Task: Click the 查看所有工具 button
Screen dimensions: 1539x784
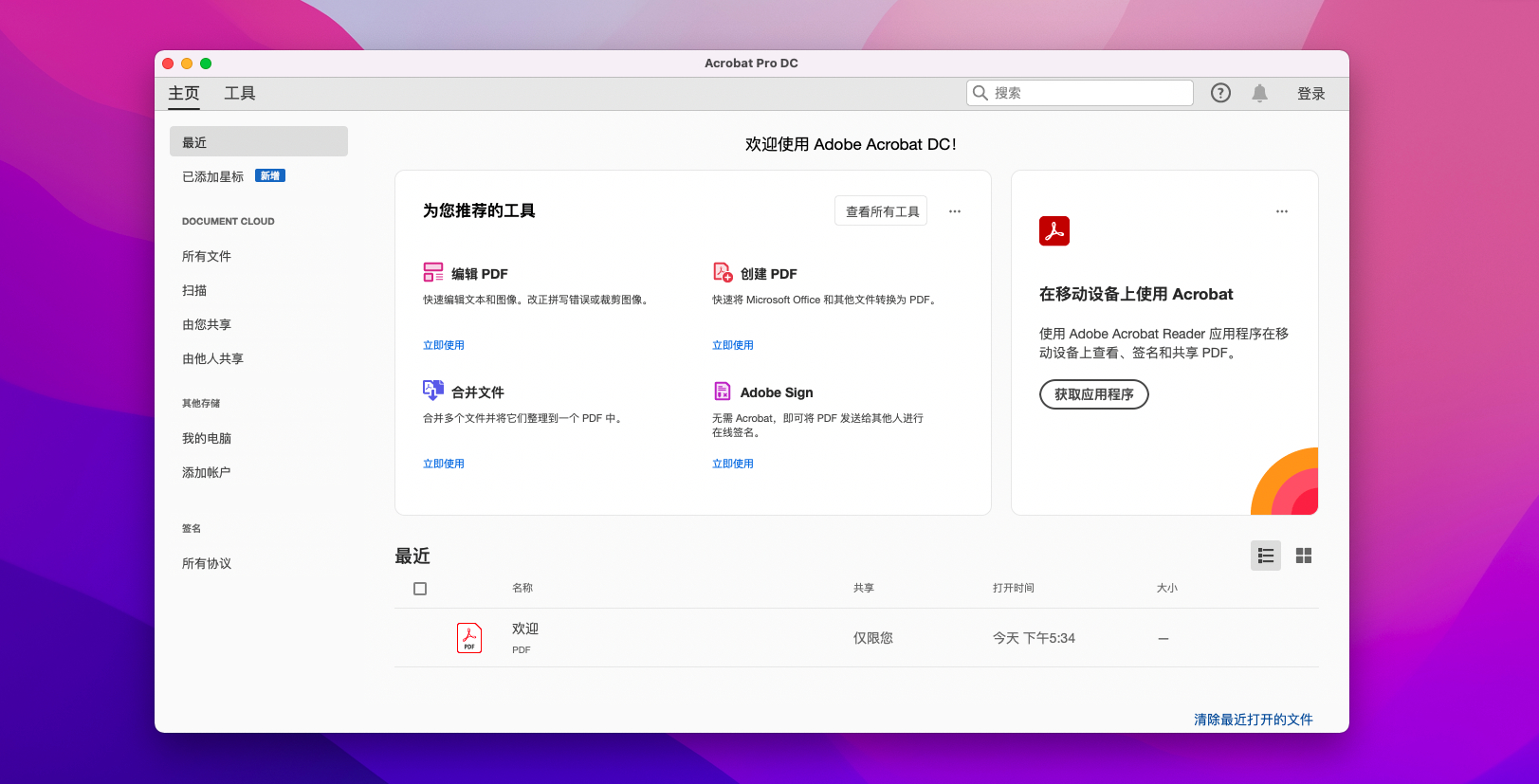Action: click(881, 211)
